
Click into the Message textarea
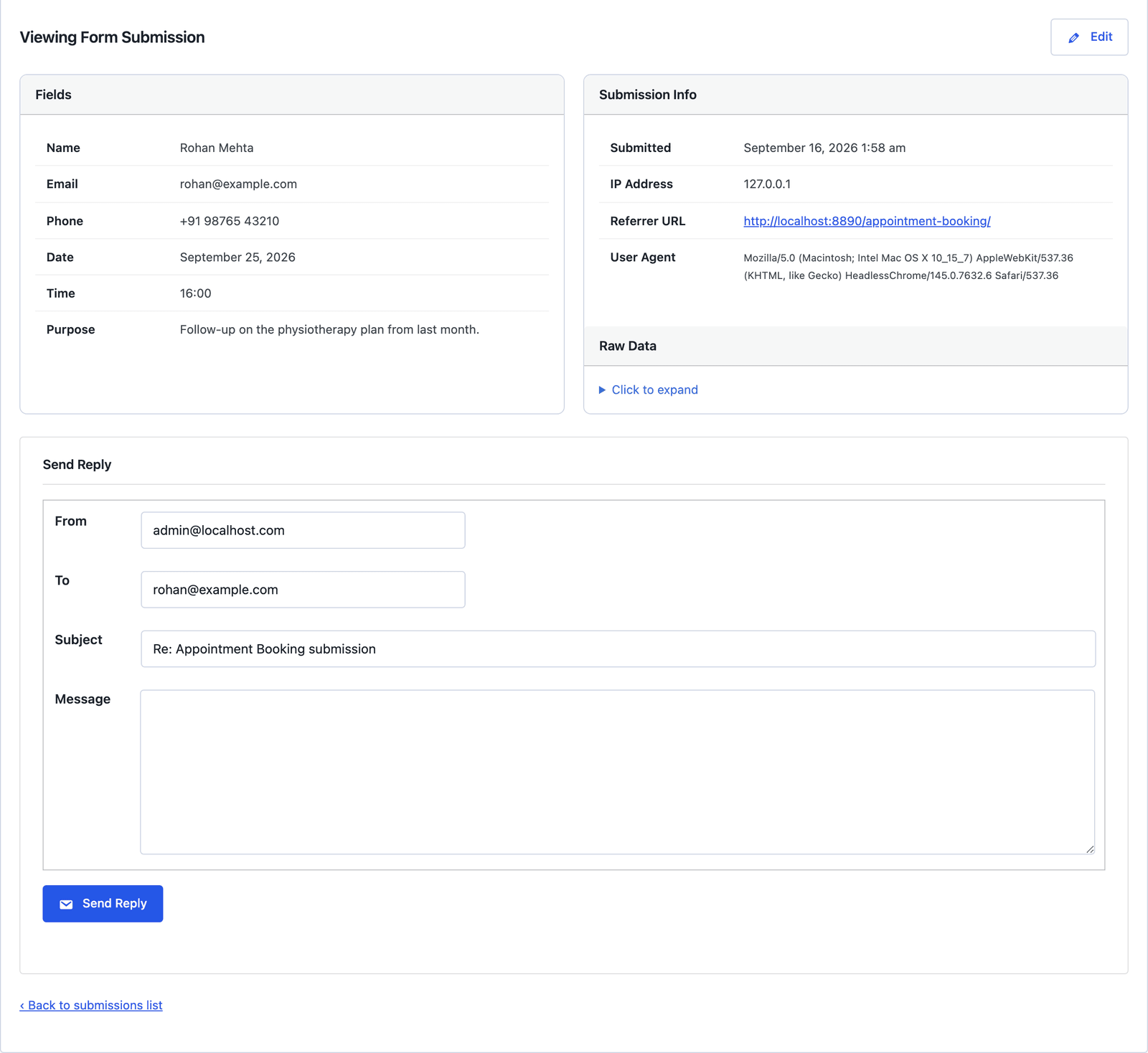point(618,772)
